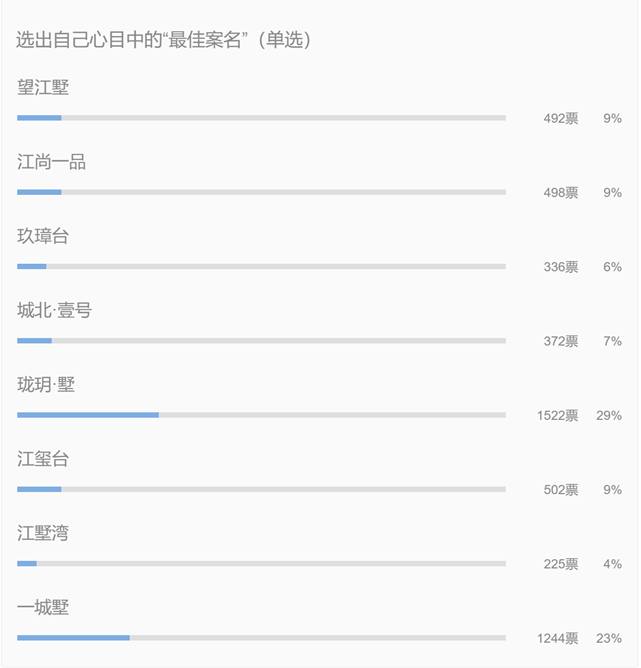Select the 城北·壹号 poll option
This screenshot has height=668, width=641.
coord(55,310)
